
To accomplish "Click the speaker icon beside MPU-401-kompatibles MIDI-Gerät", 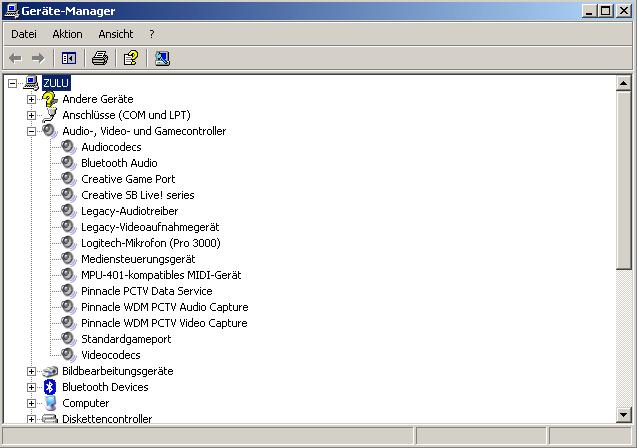I will tap(68, 275).
